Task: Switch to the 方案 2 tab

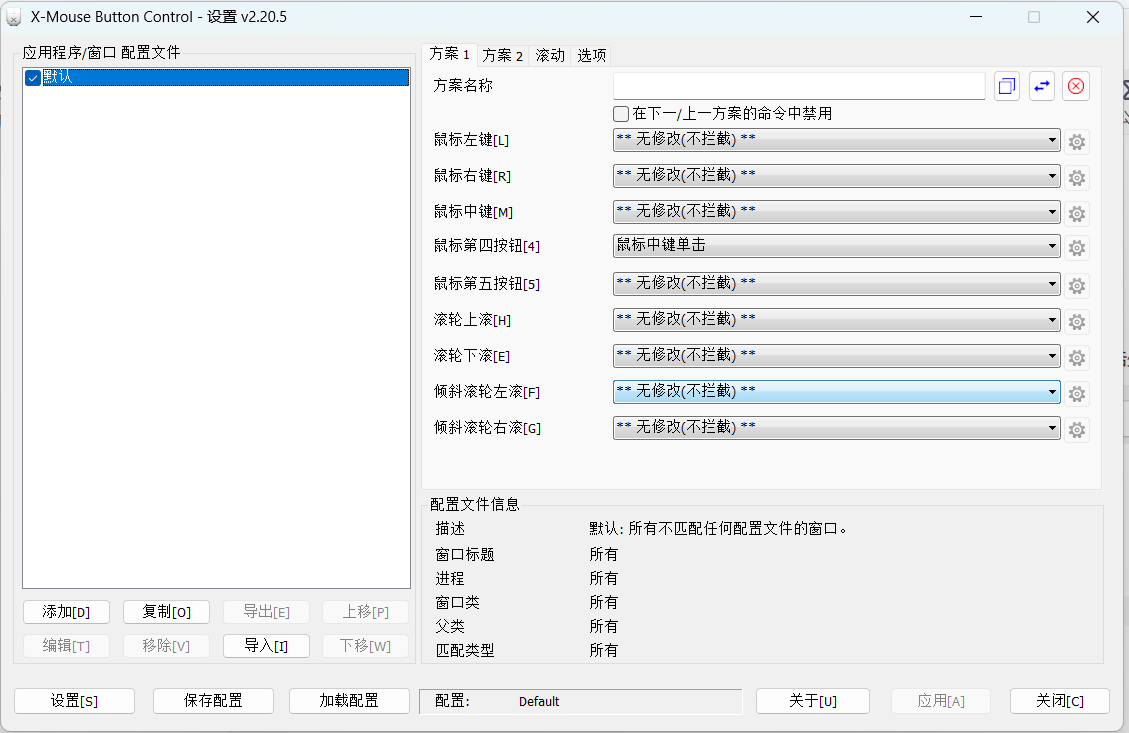Action: click(x=502, y=55)
